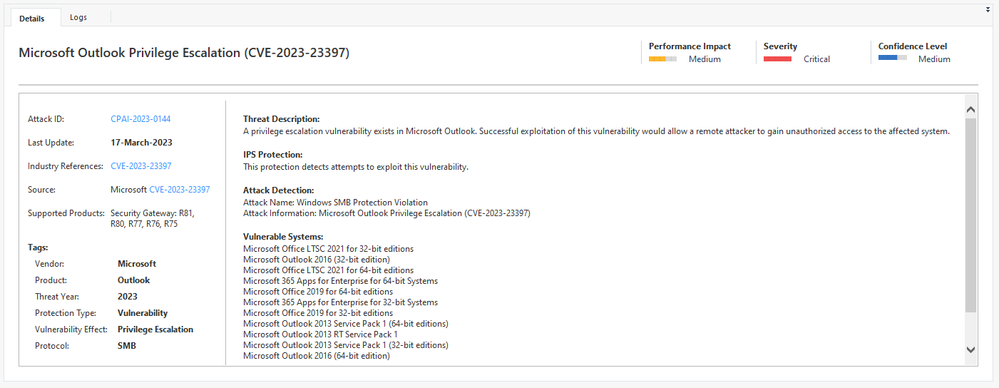Click the Tags heading
Image resolution: width=999 pixels, height=388 pixels.
(x=38, y=248)
